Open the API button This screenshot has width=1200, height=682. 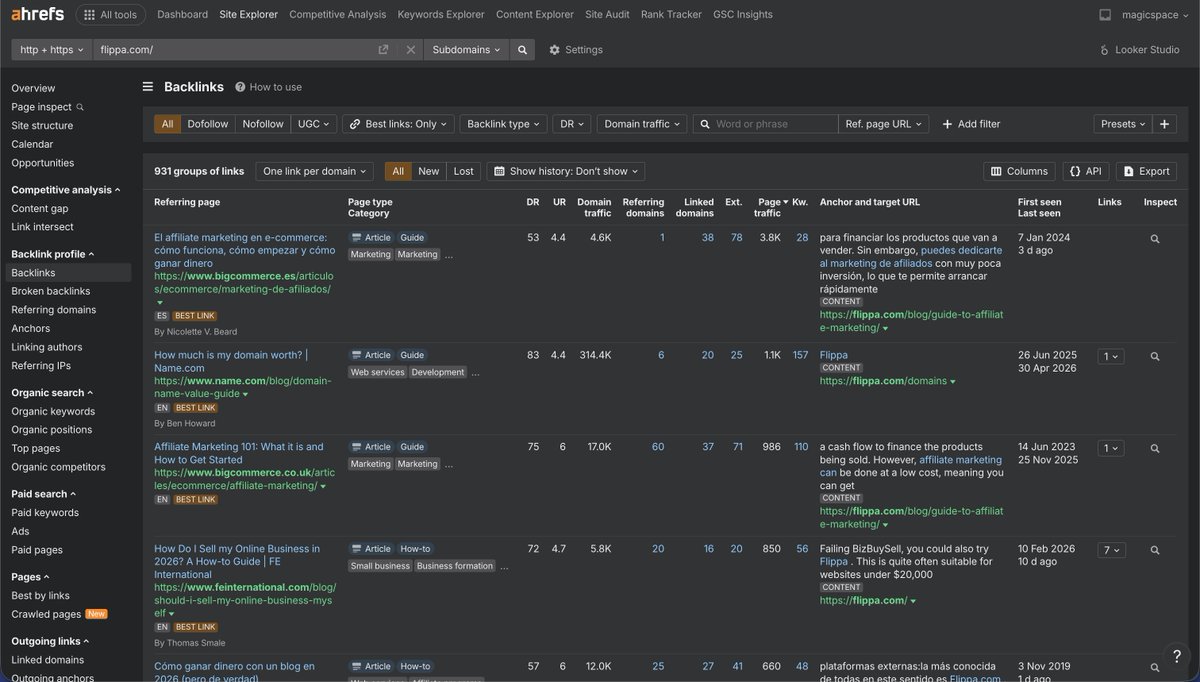(1085, 171)
